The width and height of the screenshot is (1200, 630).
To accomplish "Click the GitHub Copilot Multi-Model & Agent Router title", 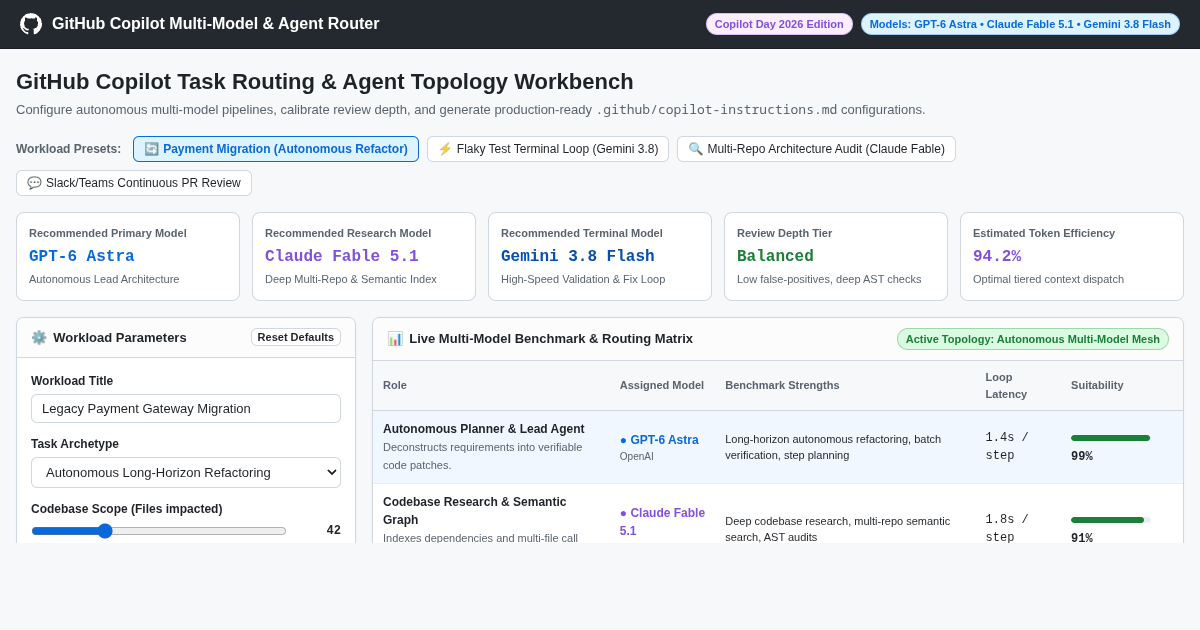I will [216, 24].
